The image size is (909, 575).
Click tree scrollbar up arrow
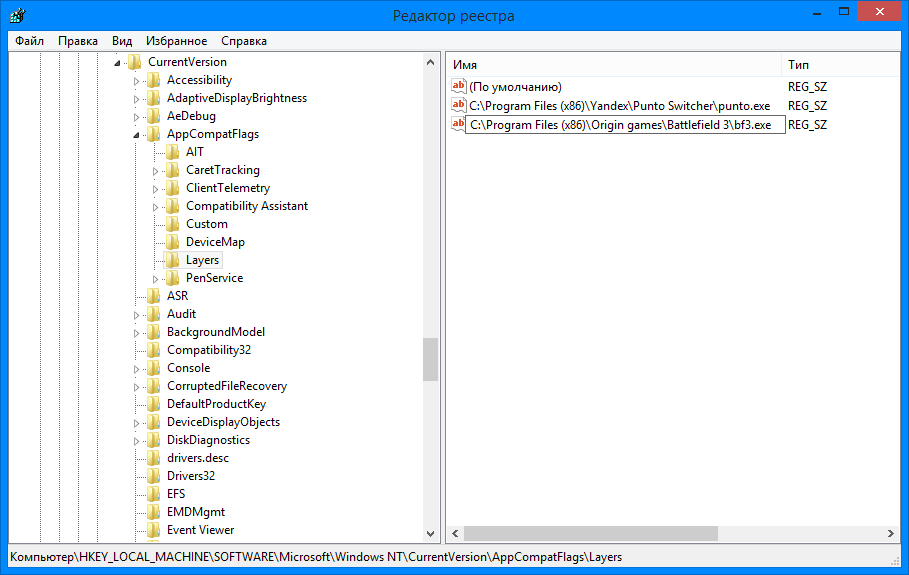point(430,62)
